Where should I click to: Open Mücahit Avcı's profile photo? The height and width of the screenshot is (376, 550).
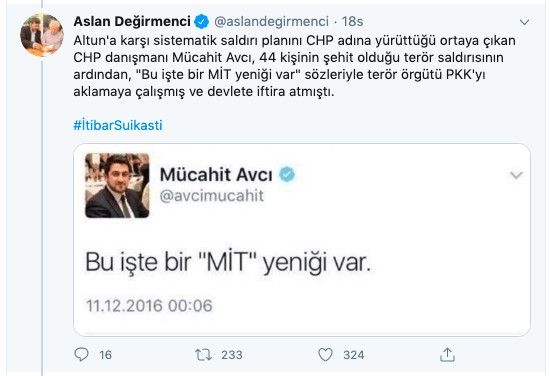(x=117, y=186)
